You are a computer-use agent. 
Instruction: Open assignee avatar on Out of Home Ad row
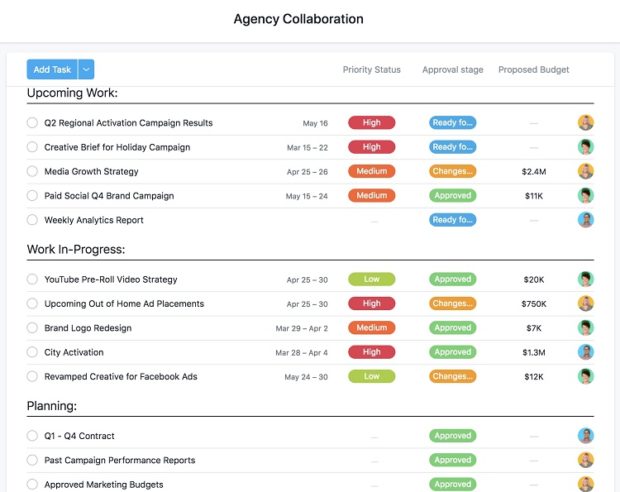(x=586, y=303)
